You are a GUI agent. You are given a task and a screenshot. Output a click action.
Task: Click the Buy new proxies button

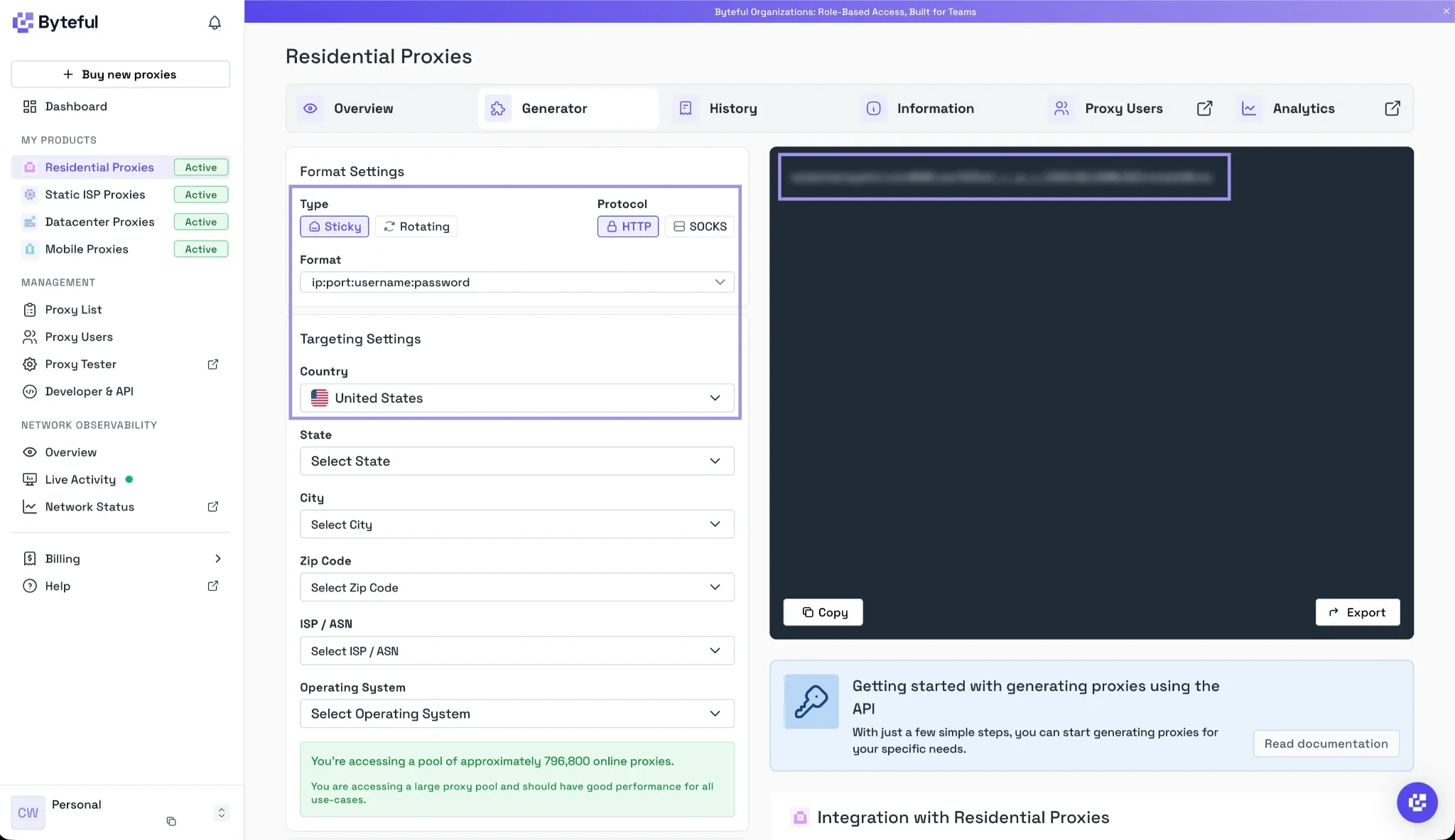point(121,75)
